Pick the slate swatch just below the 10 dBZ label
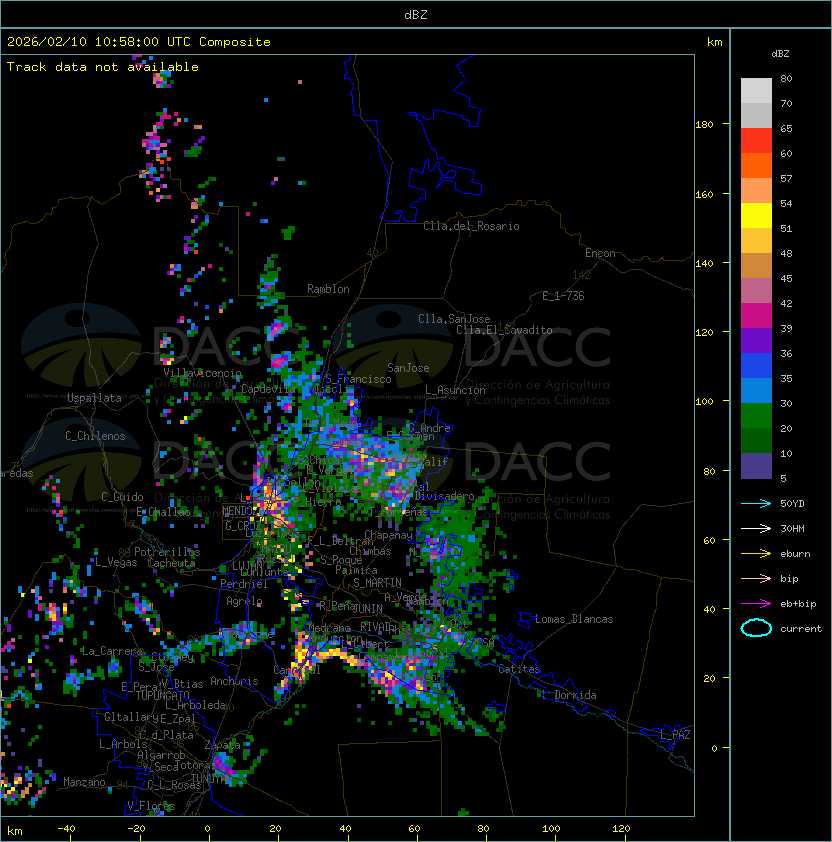This screenshot has width=832, height=842. [756, 466]
